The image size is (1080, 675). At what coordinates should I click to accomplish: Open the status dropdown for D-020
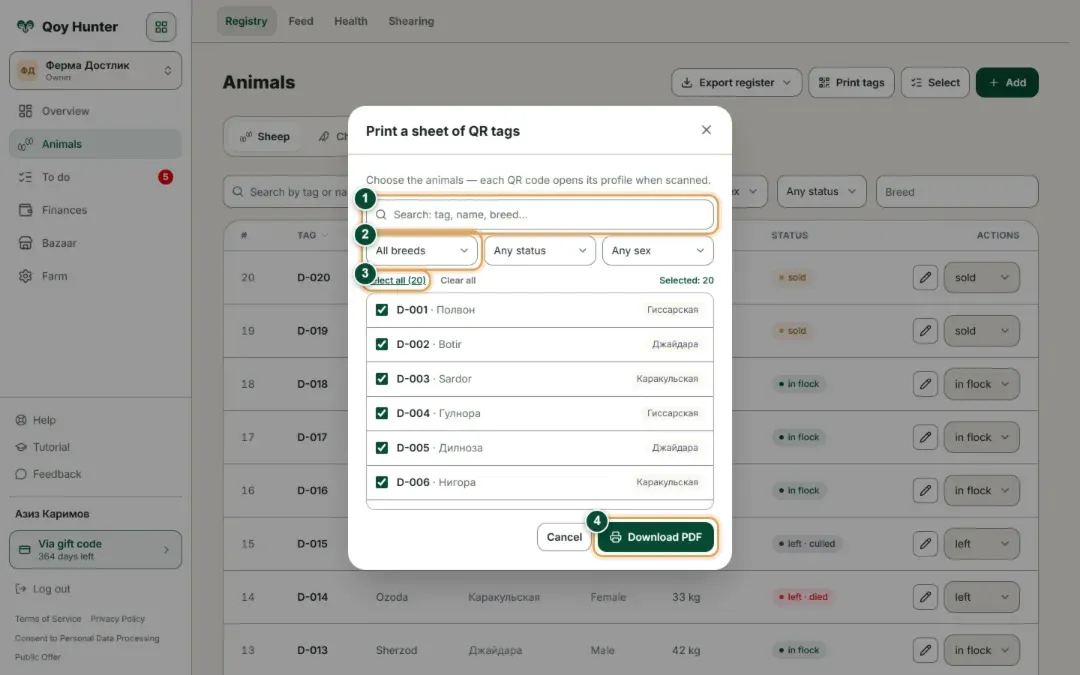pyautogui.click(x=982, y=278)
